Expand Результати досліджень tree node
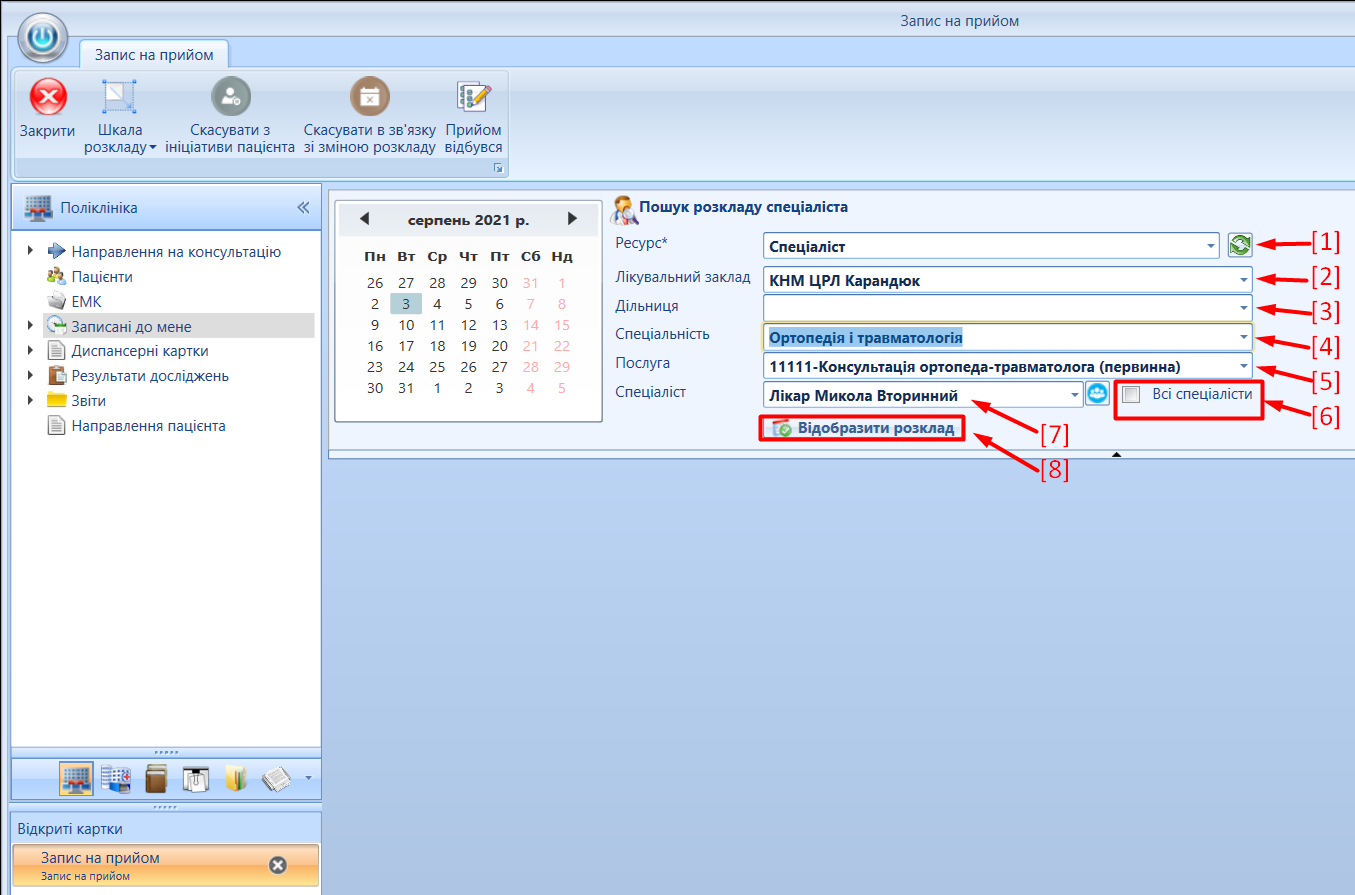The image size is (1355, 895). point(30,376)
